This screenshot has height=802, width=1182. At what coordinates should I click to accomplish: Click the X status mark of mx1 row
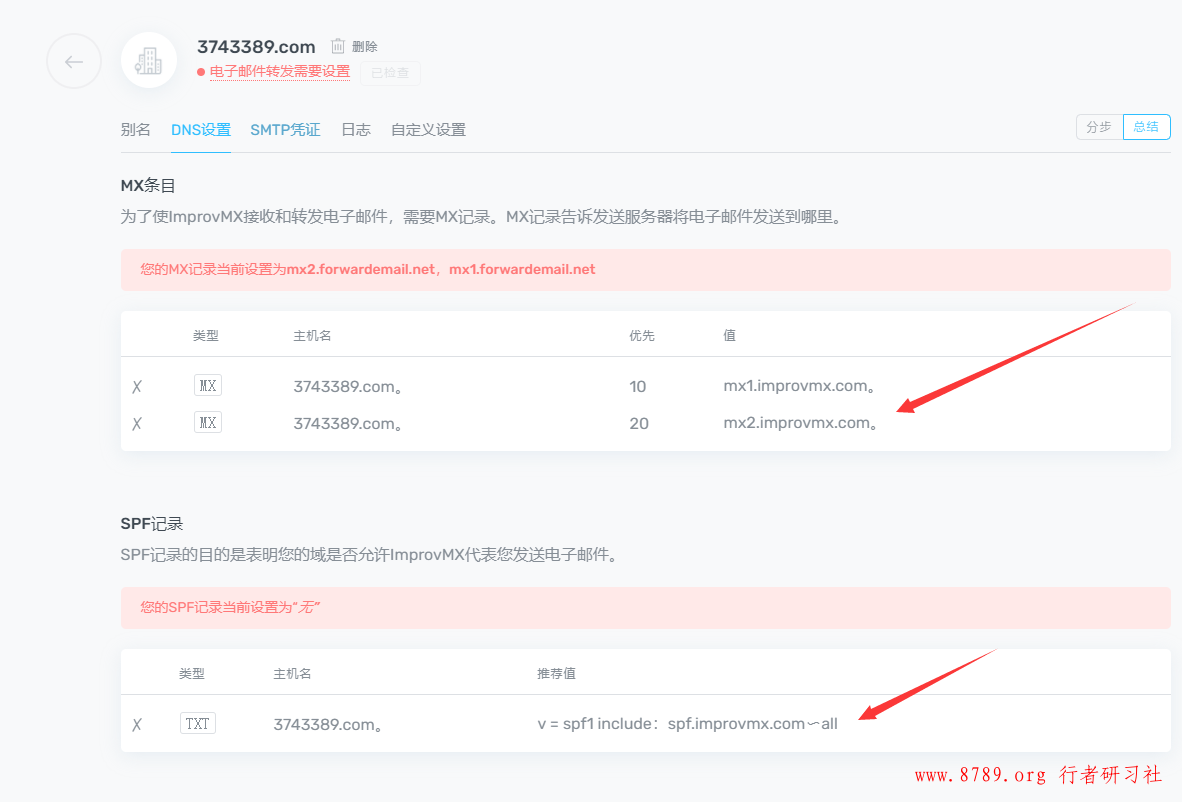pyautogui.click(x=136, y=387)
